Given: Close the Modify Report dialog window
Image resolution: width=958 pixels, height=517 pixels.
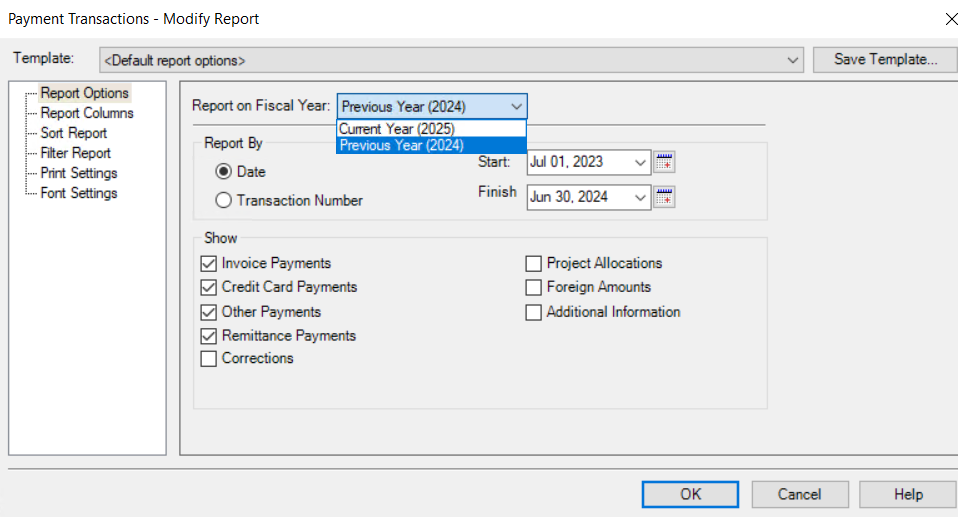Looking at the screenshot, I should tap(949, 18).
